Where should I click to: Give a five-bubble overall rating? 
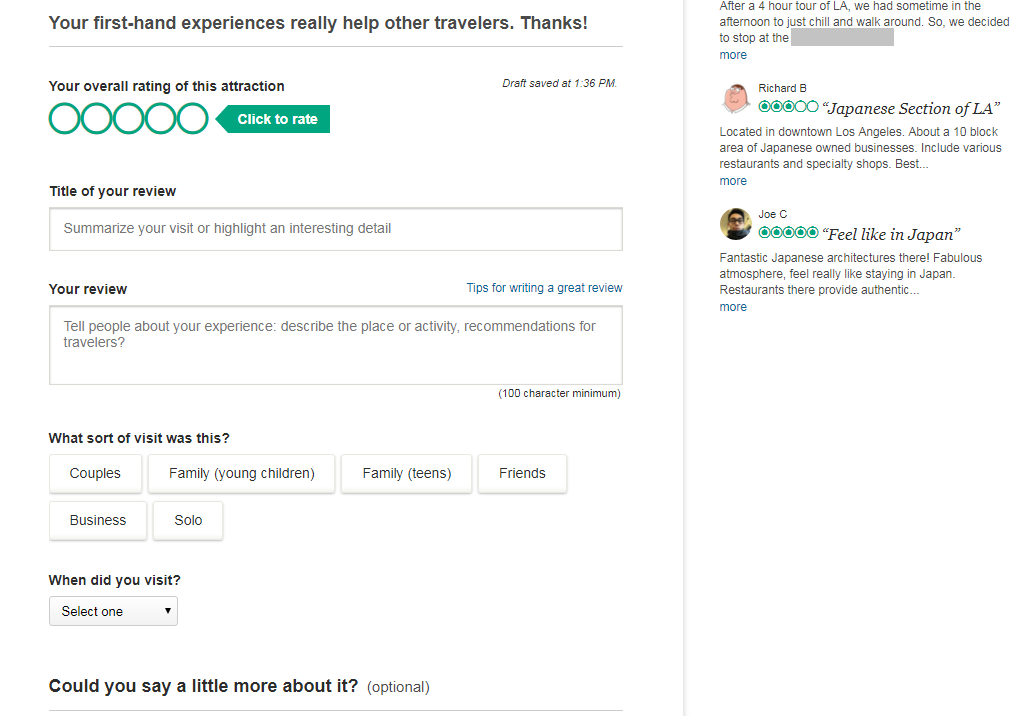coord(193,119)
